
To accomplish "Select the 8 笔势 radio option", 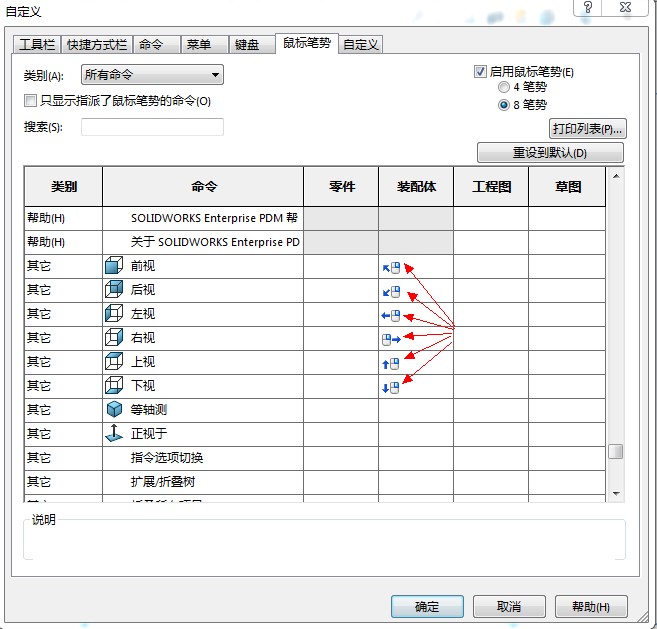I will (x=504, y=105).
